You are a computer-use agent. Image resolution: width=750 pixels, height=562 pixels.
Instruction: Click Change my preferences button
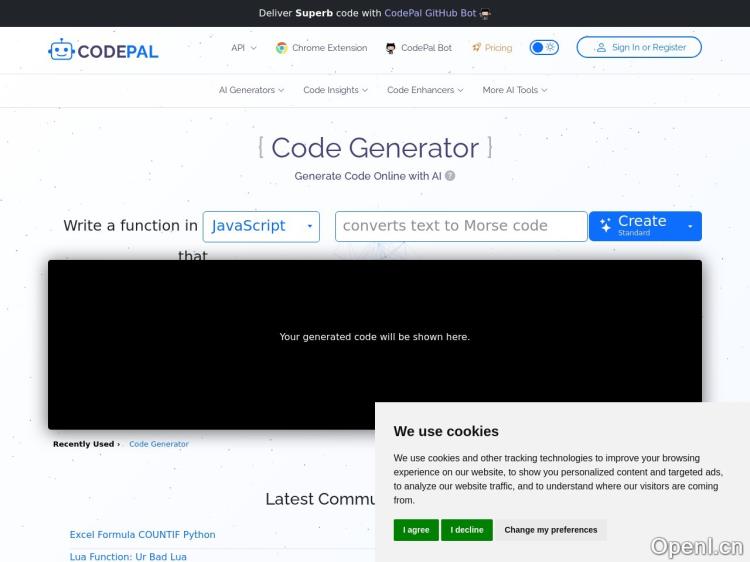[551, 530]
